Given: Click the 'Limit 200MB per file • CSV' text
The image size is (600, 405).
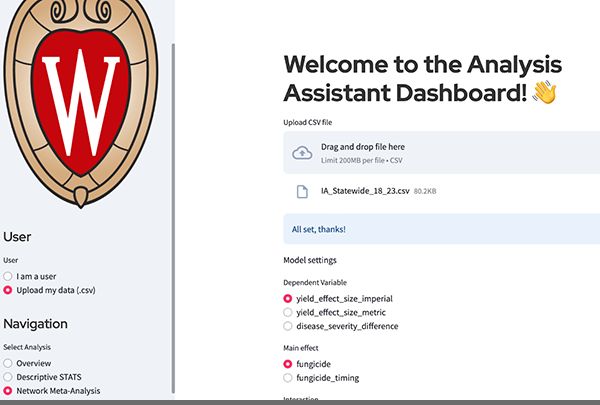Looking at the screenshot, I should tap(362, 160).
